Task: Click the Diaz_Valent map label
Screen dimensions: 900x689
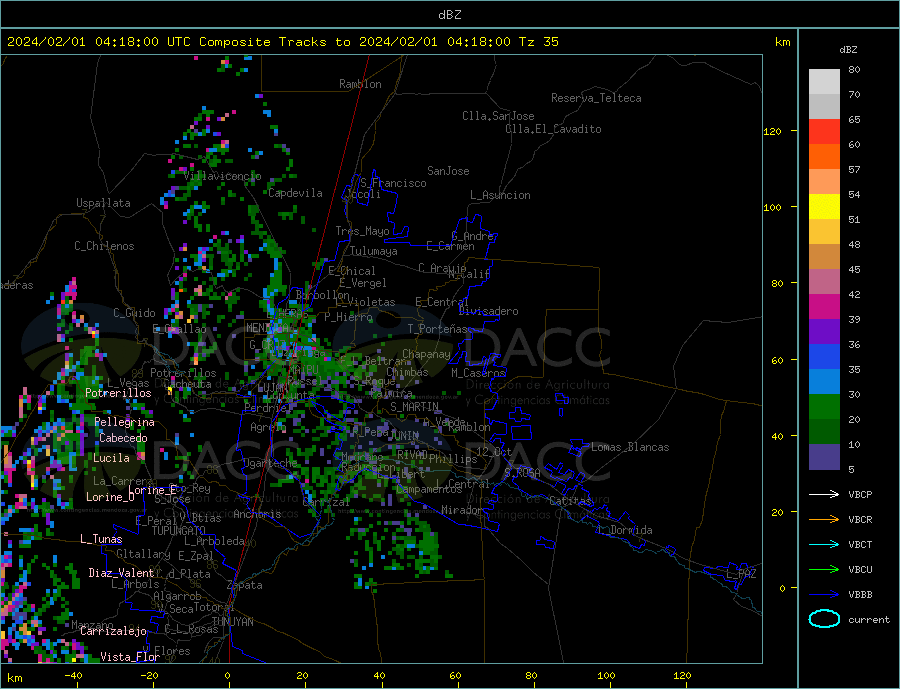Action: click(121, 573)
